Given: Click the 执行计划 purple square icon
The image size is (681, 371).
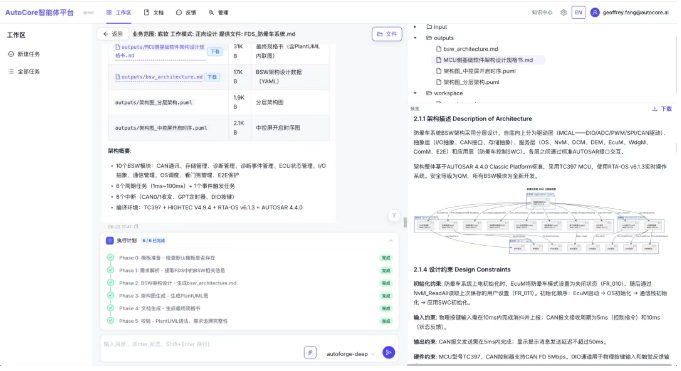Looking at the screenshot, I should (x=110, y=241).
